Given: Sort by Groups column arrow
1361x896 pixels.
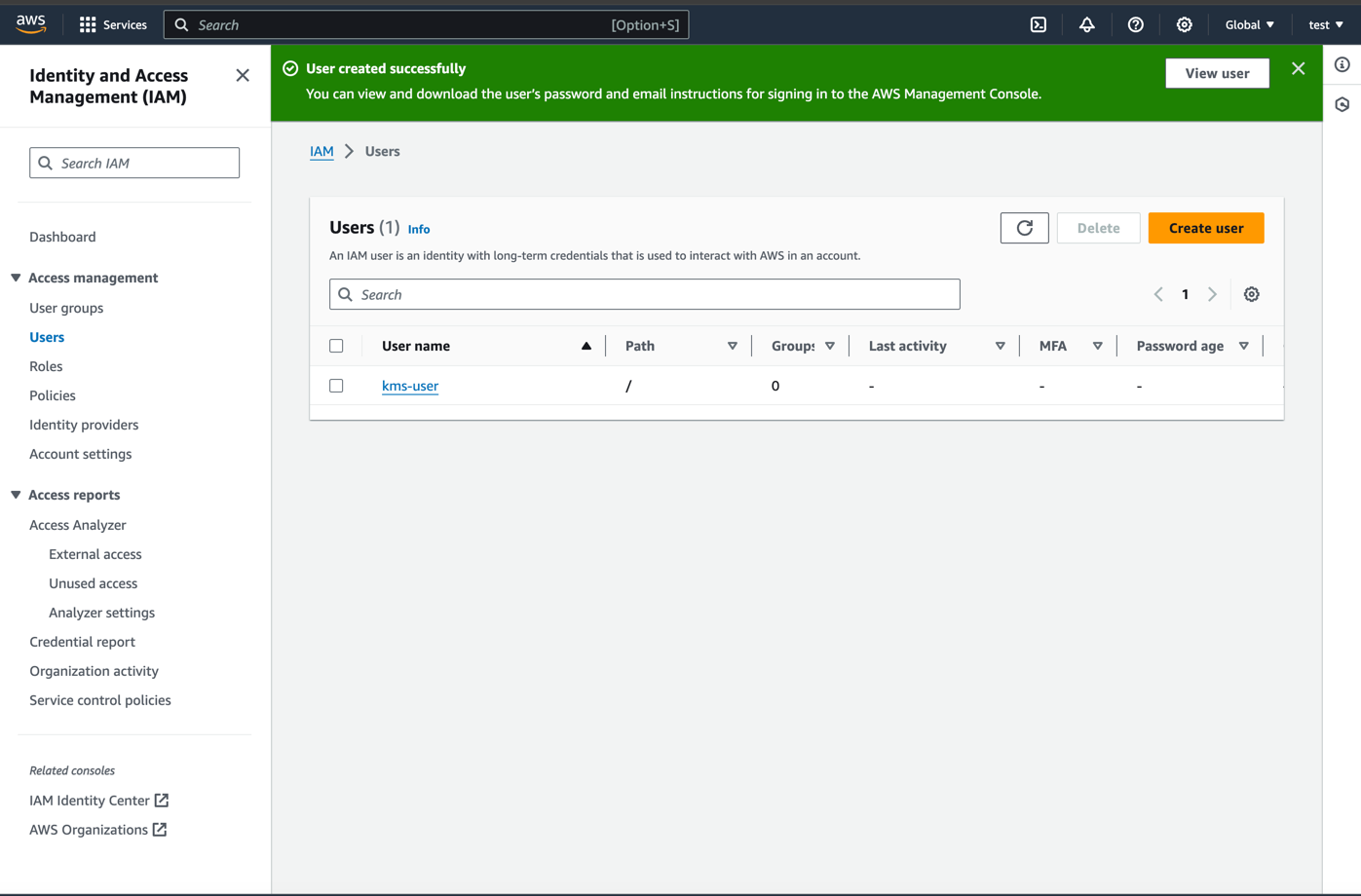Looking at the screenshot, I should point(830,346).
